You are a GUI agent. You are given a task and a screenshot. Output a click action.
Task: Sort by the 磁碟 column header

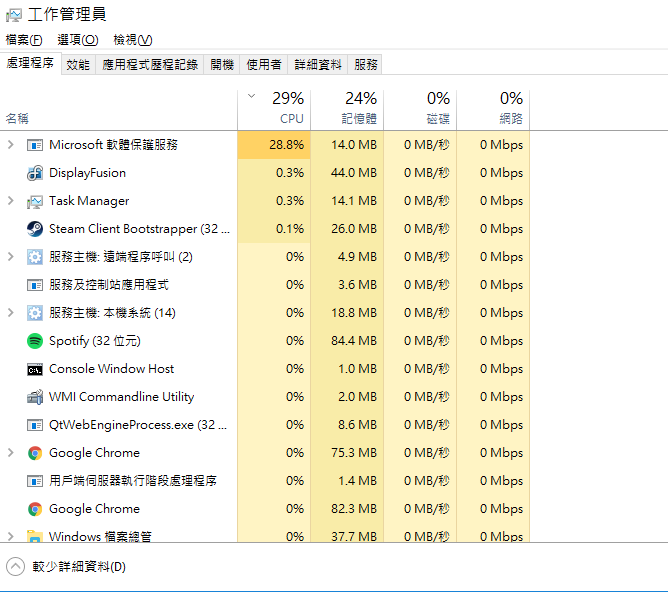click(438, 118)
